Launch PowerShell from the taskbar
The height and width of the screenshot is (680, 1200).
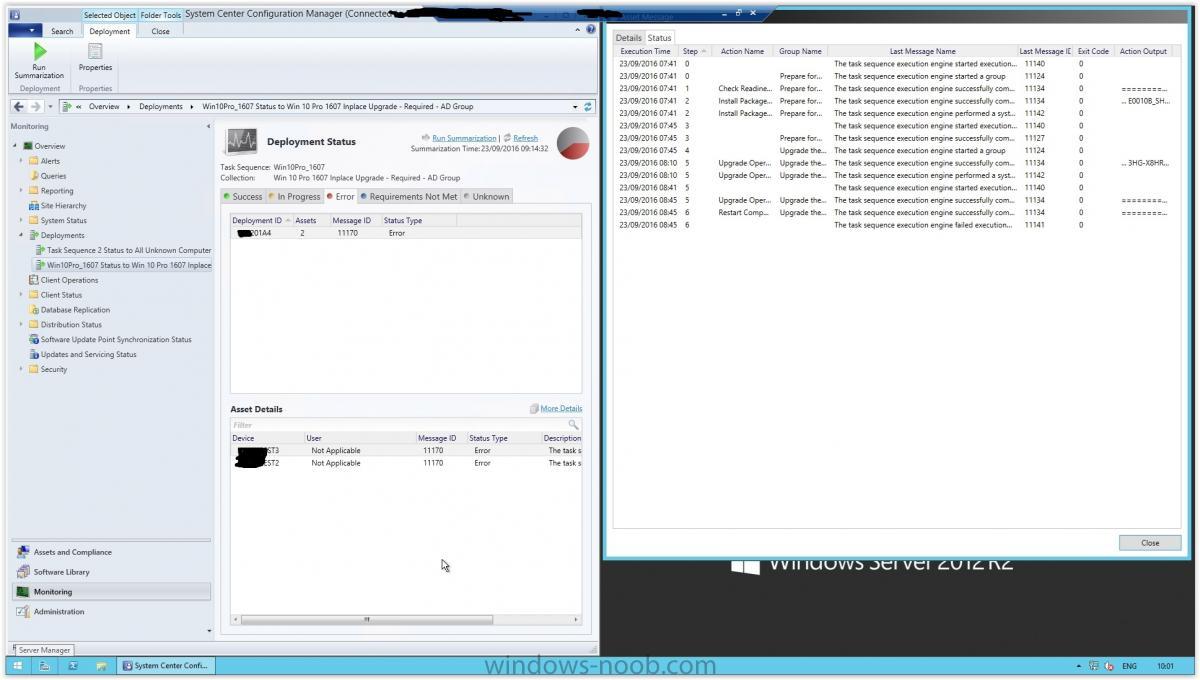73,665
